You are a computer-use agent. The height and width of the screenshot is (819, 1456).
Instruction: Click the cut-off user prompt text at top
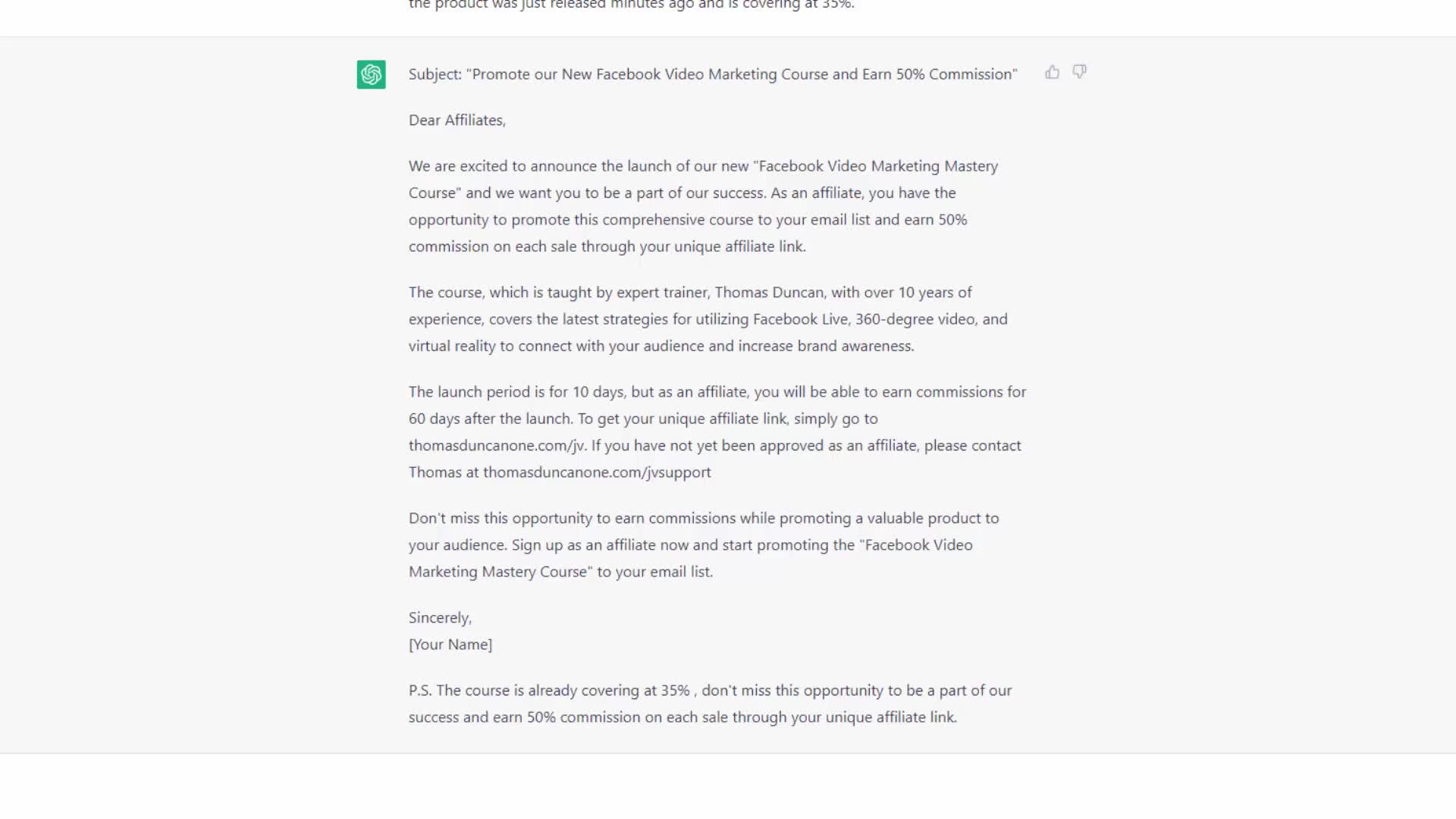click(631, 5)
